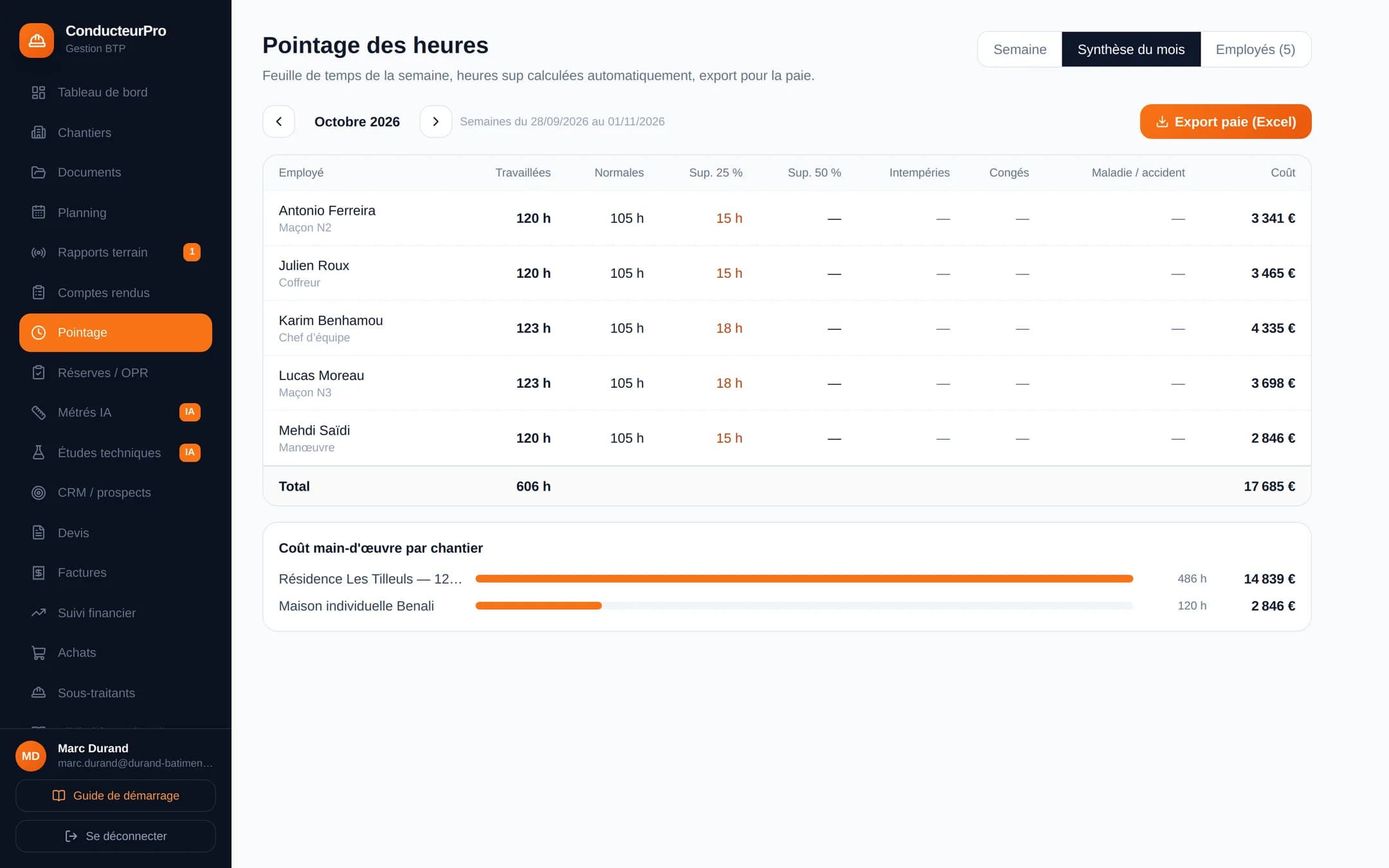Screen dimensions: 1389x868
Task: Click the ConducteurPro helmet logo
Action: [37, 40]
